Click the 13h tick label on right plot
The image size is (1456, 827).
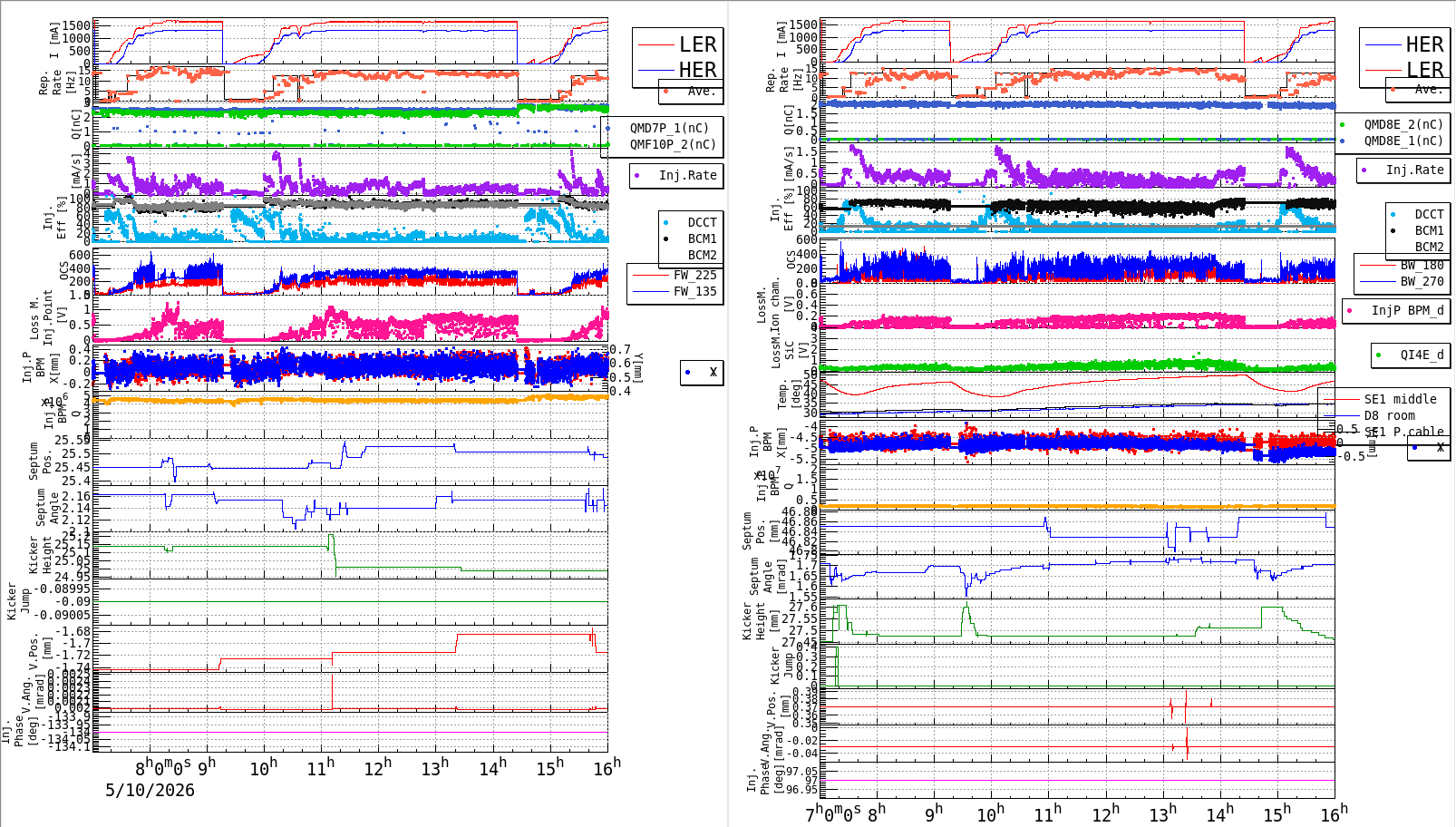point(1163,813)
